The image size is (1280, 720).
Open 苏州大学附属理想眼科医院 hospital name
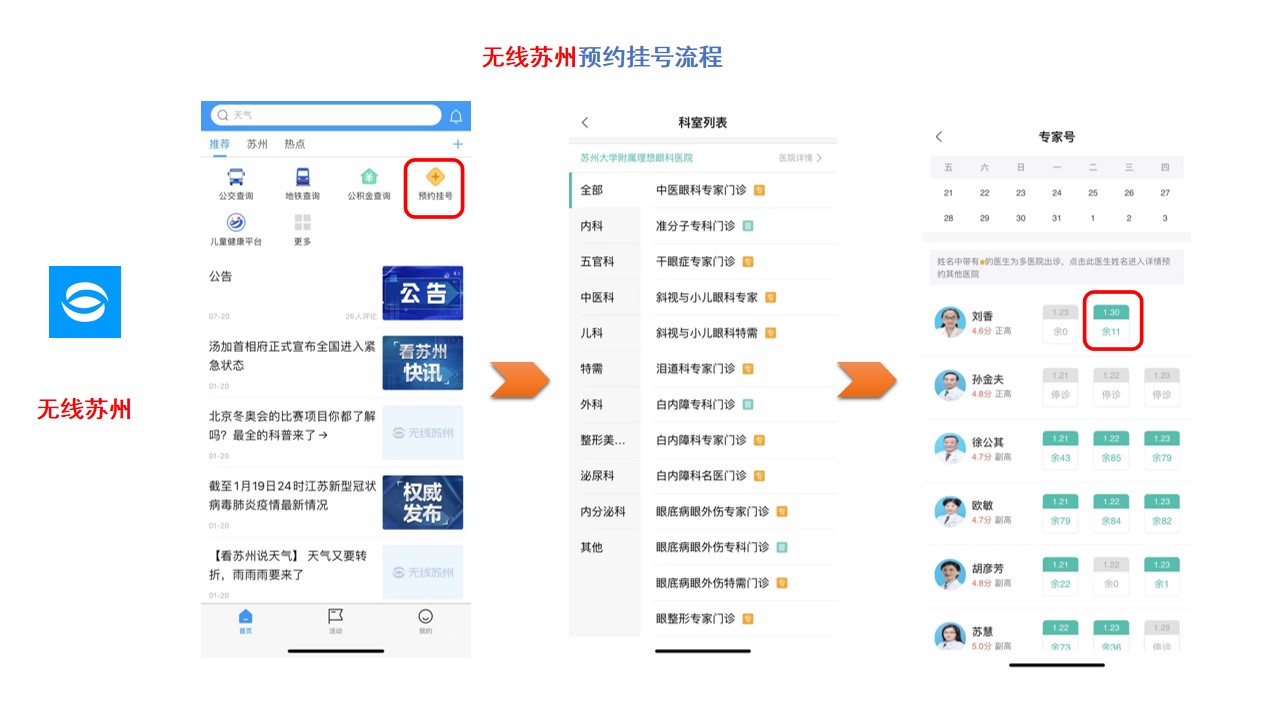coord(637,158)
